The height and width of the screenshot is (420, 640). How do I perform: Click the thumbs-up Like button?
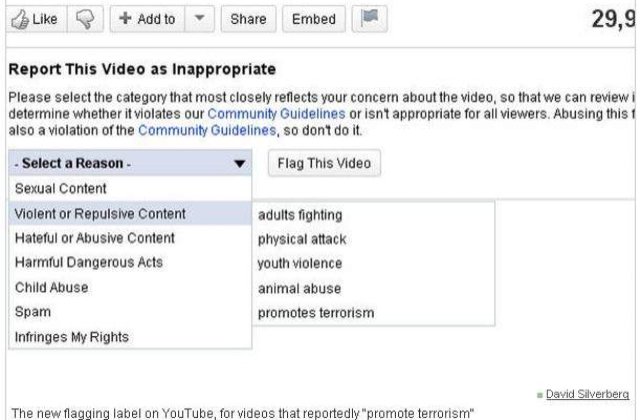(x=36, y=19)
